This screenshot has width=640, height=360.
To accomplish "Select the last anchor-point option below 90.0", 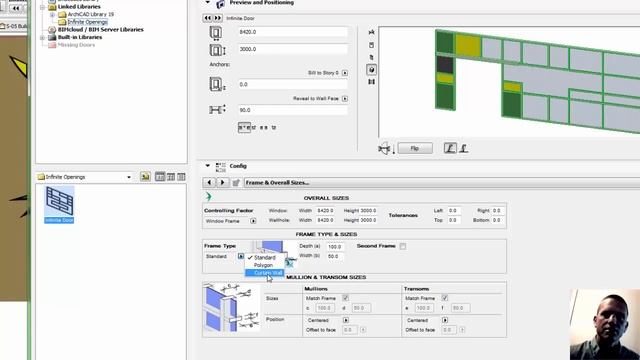I will click(x=273, y=127).
